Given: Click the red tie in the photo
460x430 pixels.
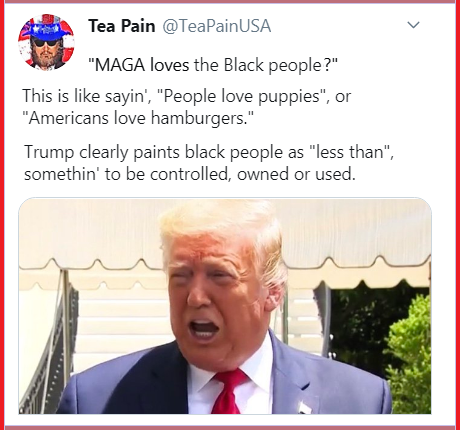Looking at the screenshot, I should point(229,392).
